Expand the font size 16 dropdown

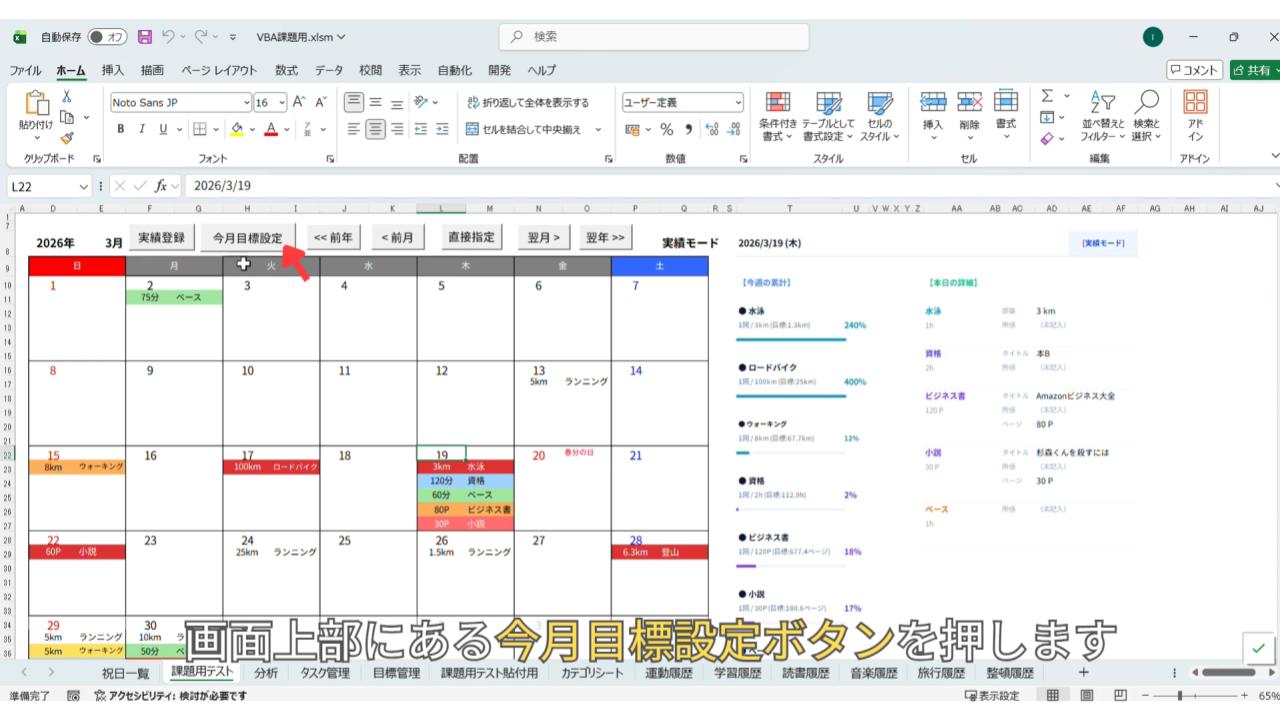click(x=283, y=102)
